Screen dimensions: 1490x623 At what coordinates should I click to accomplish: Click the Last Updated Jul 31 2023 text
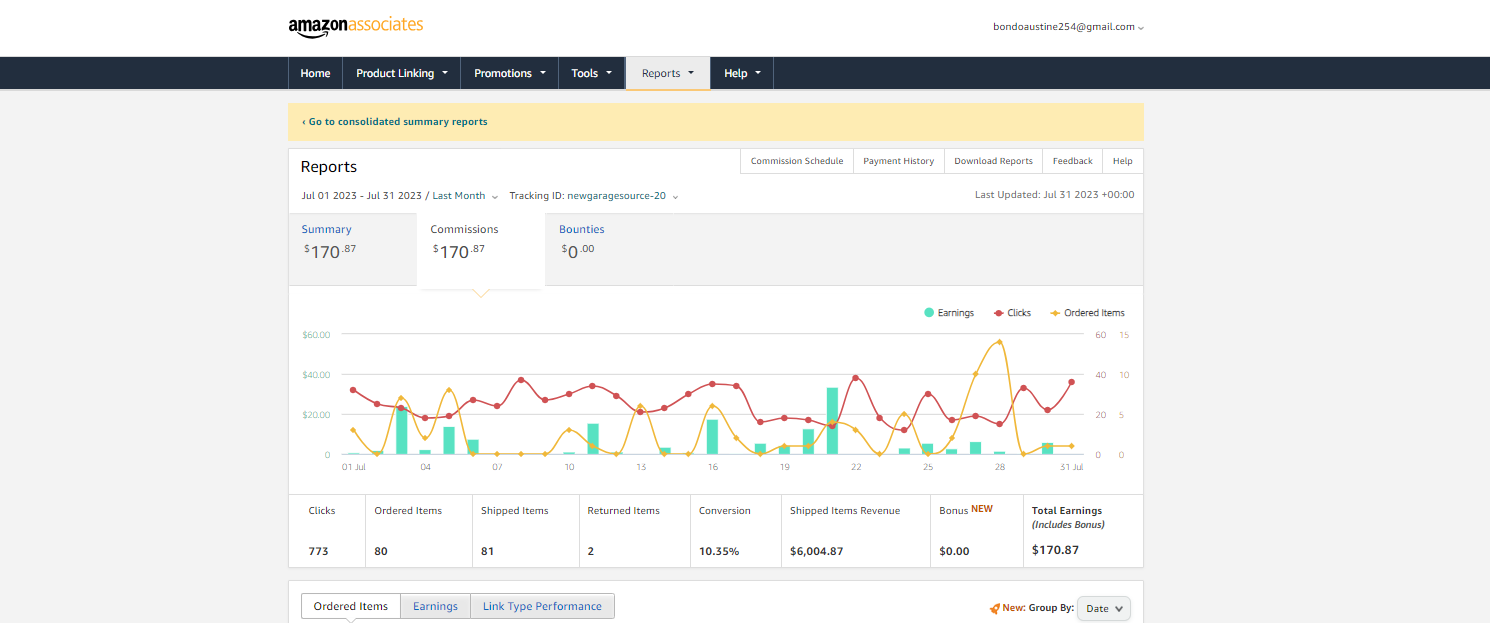coord(1055,195)
